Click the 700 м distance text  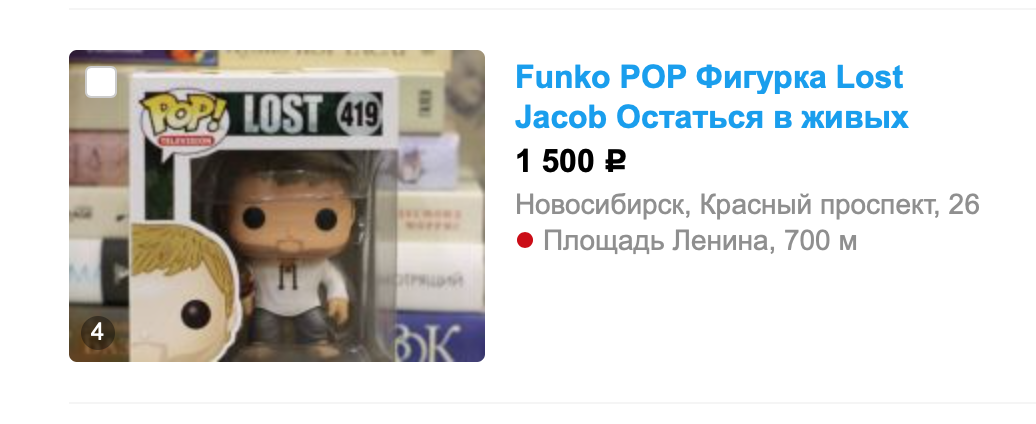820,241
